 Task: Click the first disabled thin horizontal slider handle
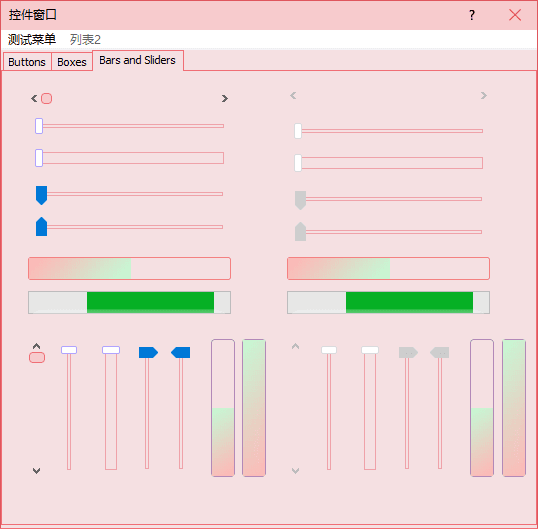tap(298, 131)
